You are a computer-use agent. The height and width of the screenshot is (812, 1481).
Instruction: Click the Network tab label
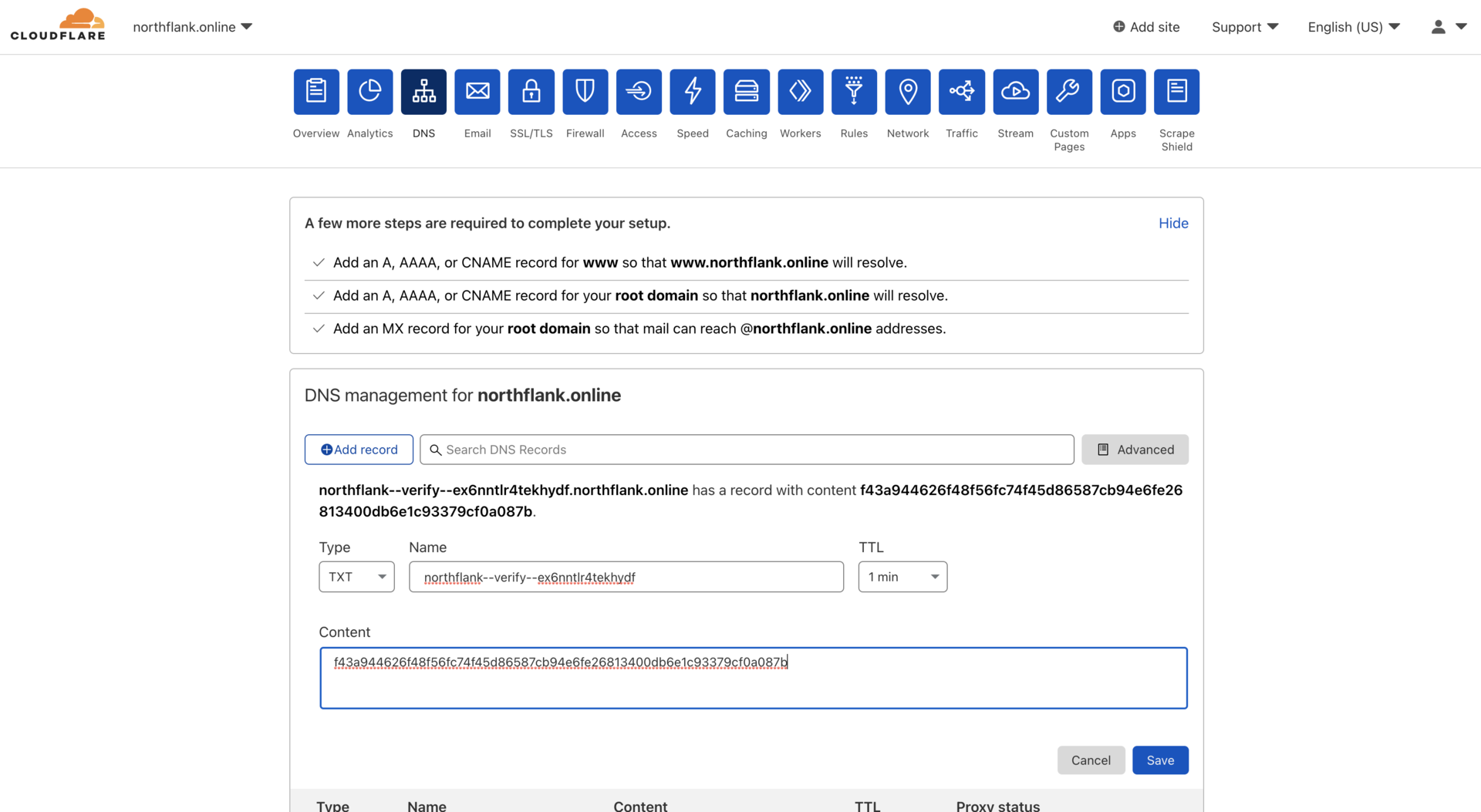908,133
